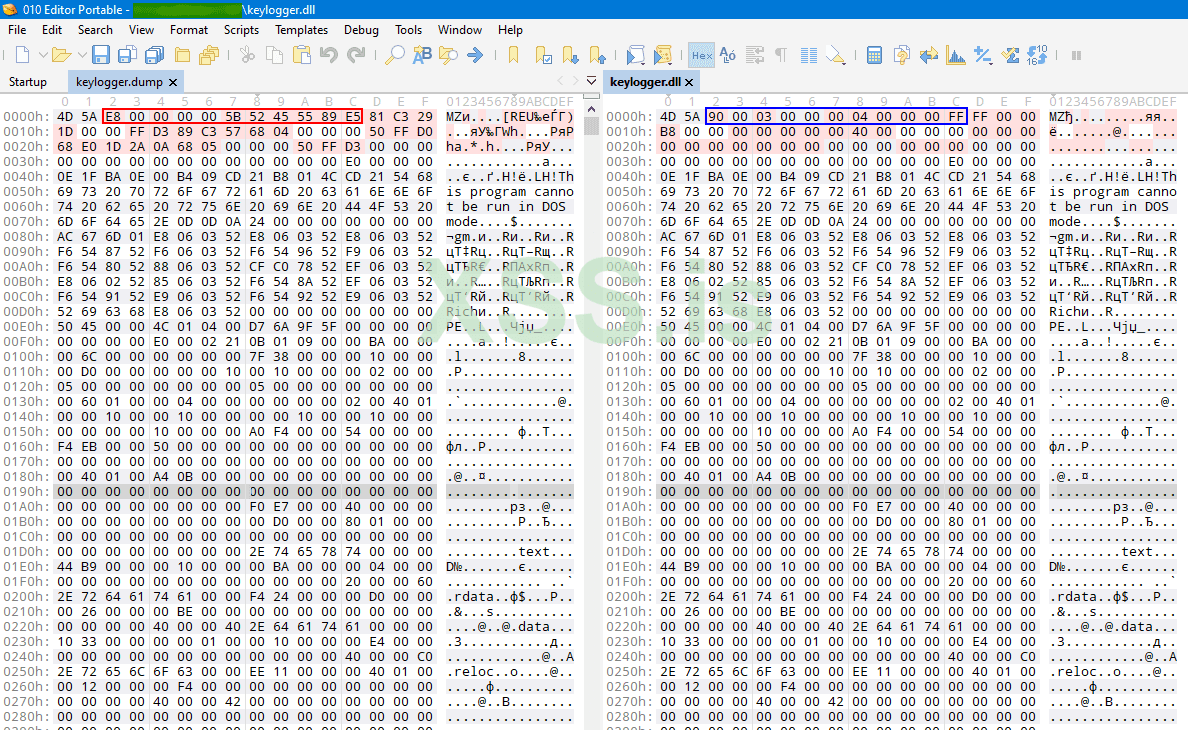Click the 4D byte at 0000h in keylogger.dll

click(667, 117)
